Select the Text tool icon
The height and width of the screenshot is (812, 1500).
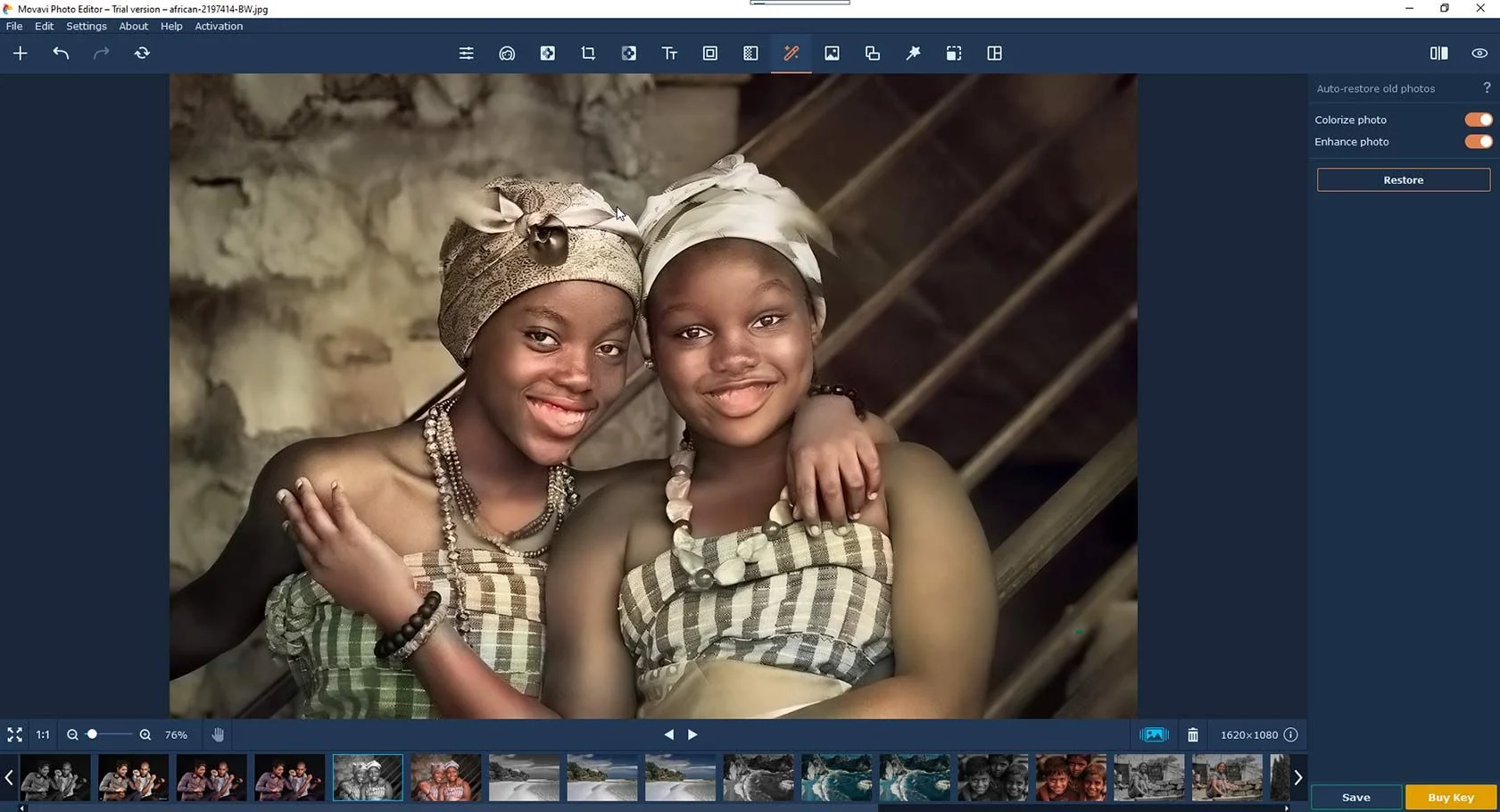(669, 54)
